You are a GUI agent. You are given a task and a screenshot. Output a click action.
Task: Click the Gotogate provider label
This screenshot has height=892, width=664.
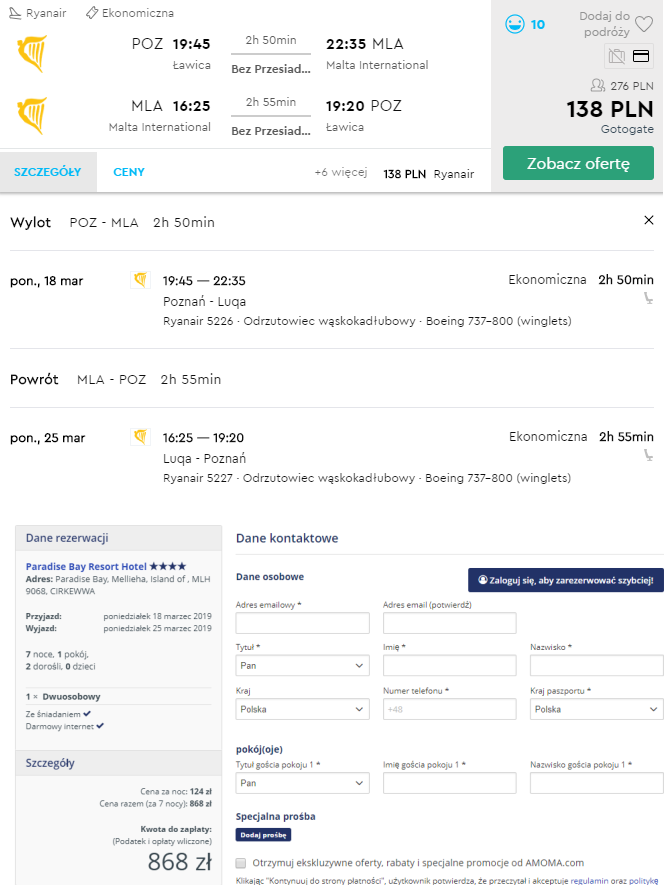pos(627,129)
